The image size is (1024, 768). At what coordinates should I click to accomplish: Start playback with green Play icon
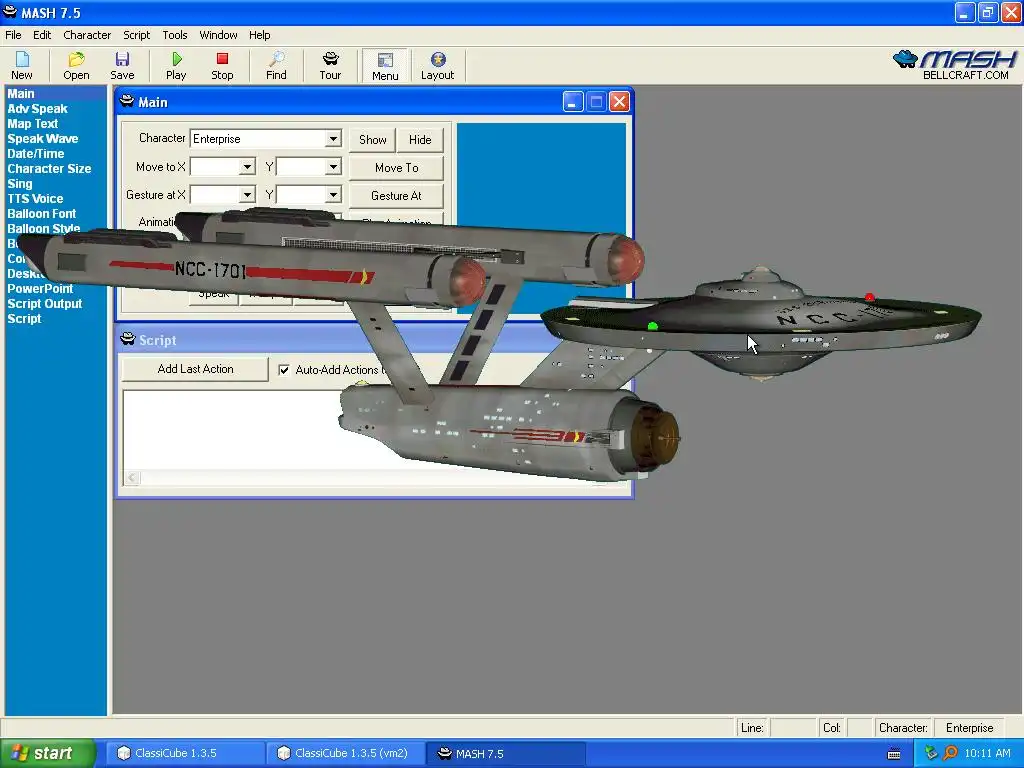[176, 66]
